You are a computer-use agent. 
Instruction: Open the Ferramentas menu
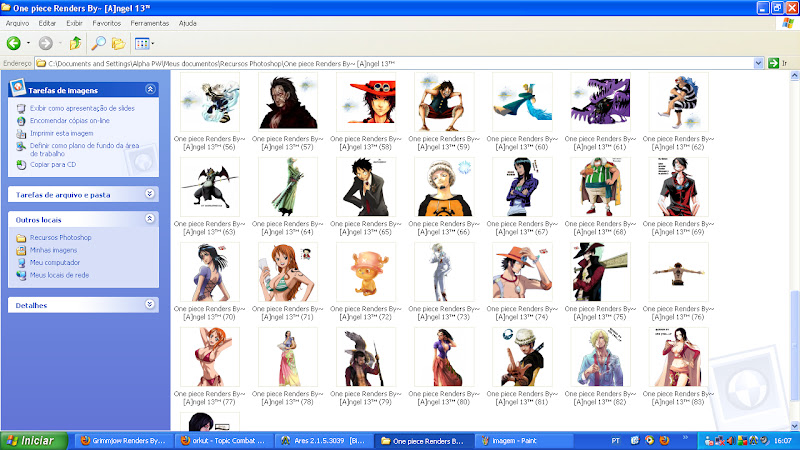coord(149,23)
